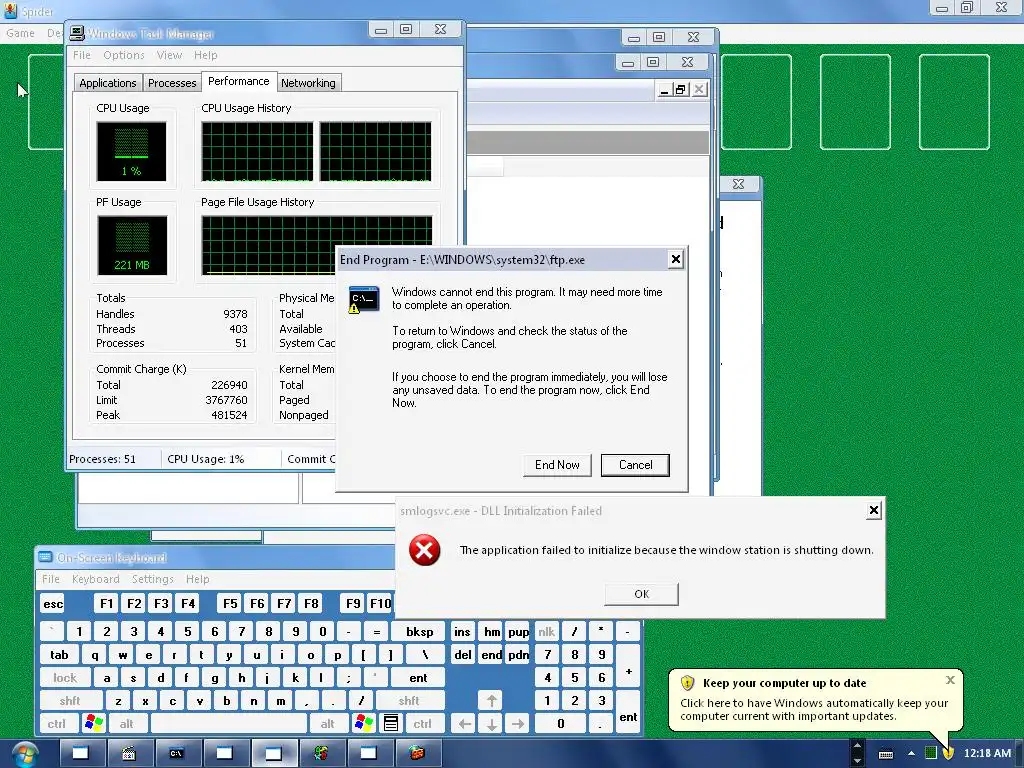
Task: Toggle the lock key on keyboard
Action: click(x=65, y=678)
